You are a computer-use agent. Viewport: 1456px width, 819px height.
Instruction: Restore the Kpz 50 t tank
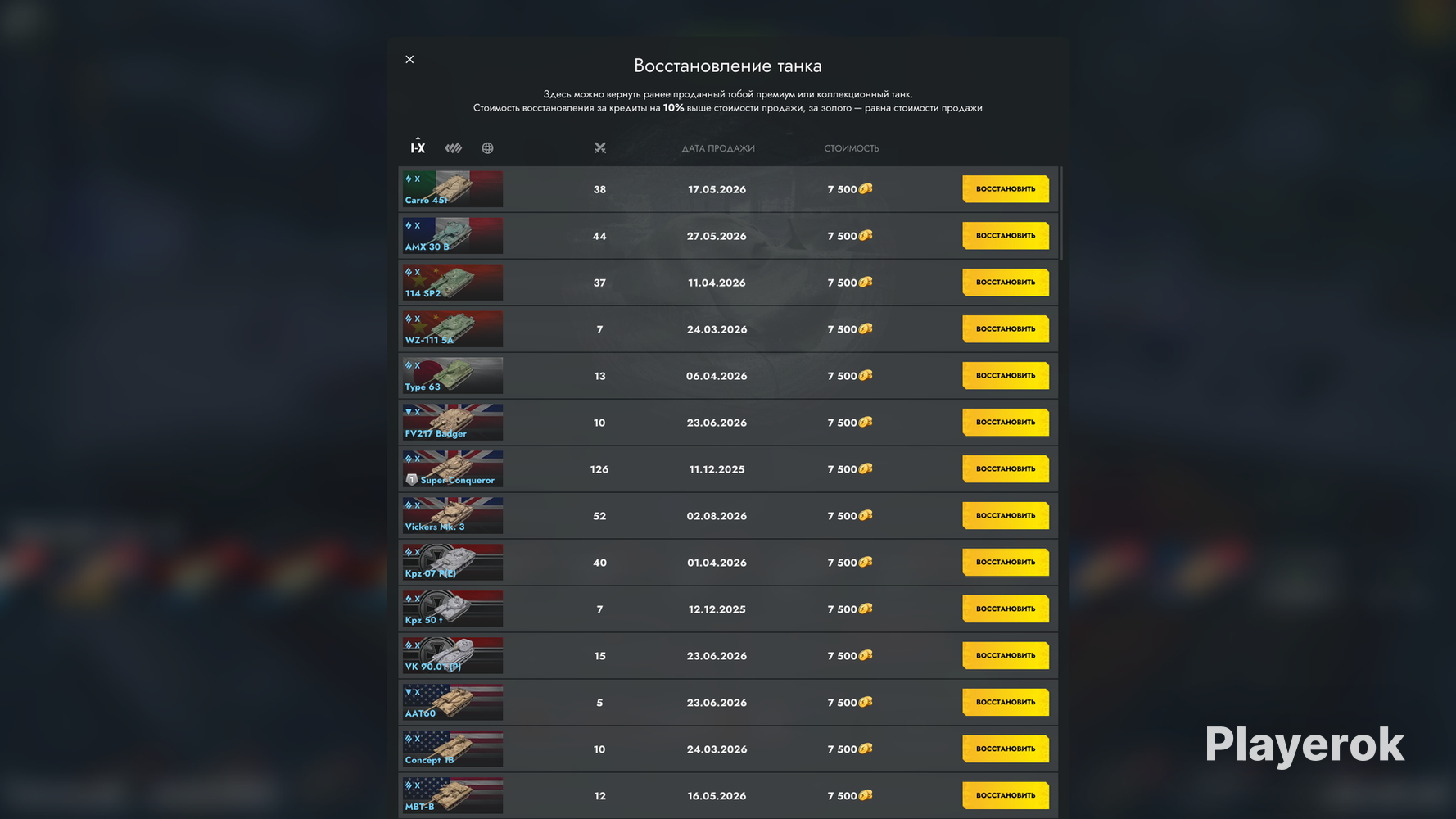1006,609
